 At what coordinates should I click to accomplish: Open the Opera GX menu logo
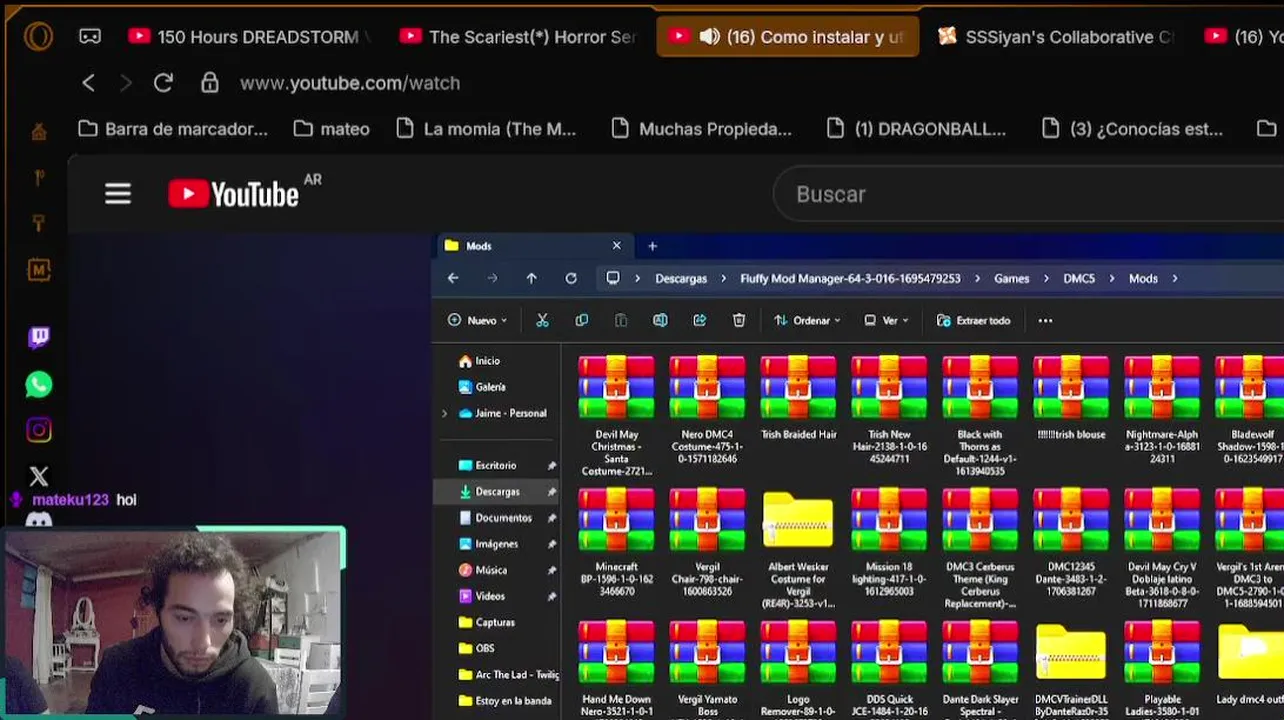[38, 37]
